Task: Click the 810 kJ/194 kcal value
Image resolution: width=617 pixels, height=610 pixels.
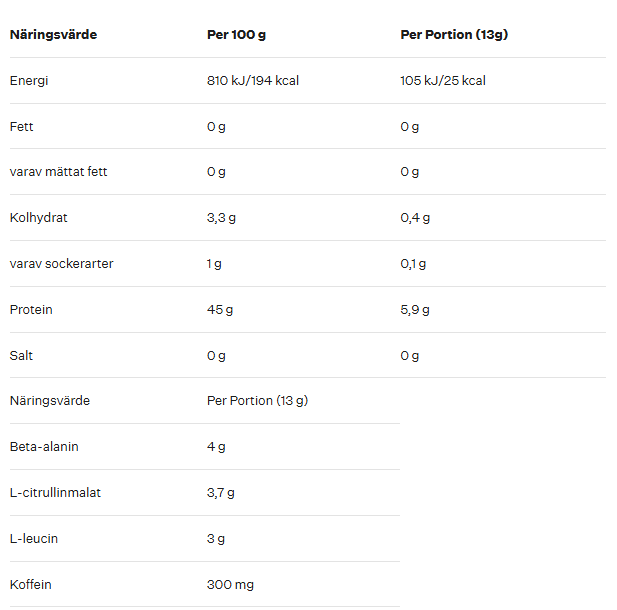Action: click(253, 81)
